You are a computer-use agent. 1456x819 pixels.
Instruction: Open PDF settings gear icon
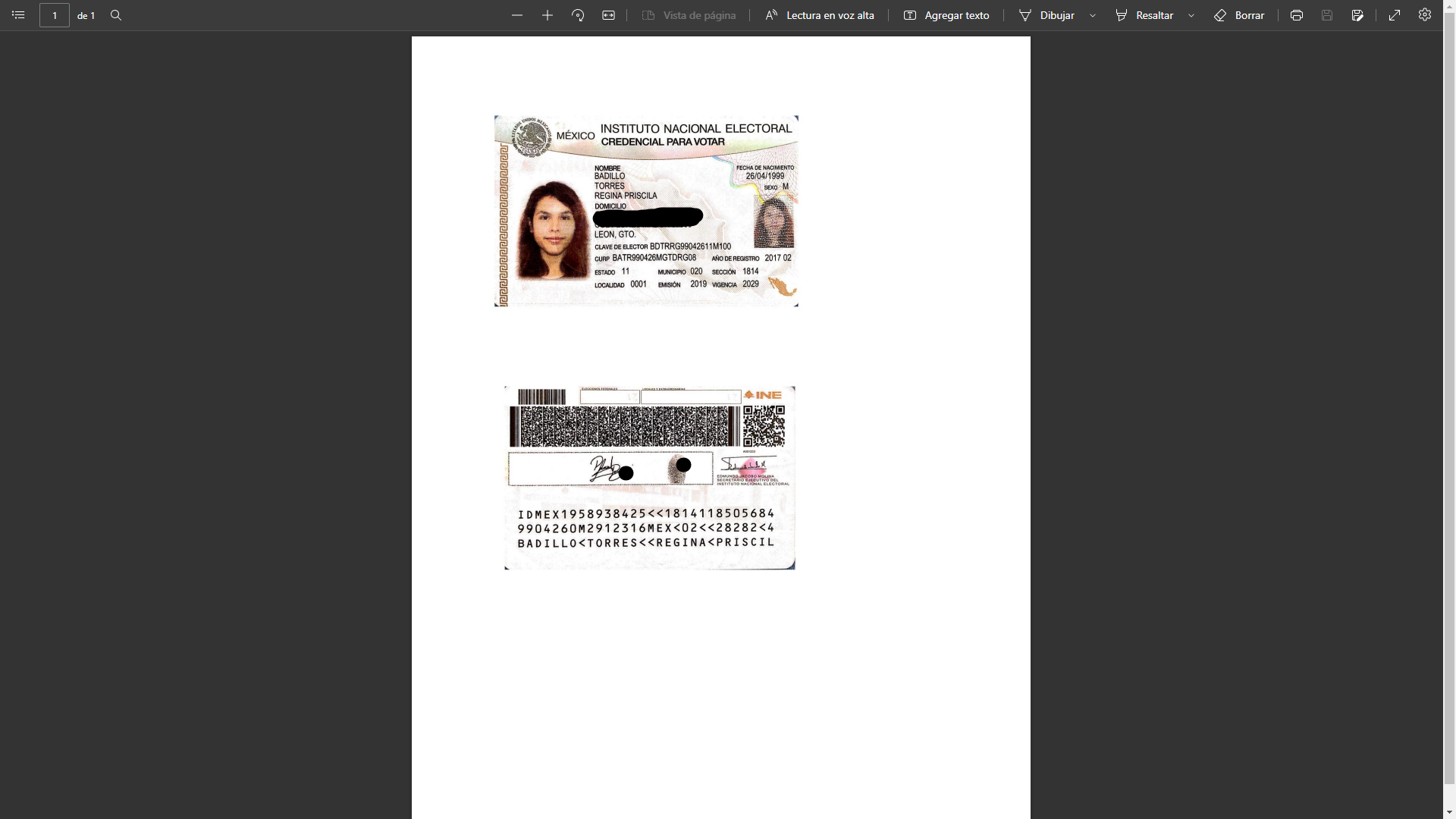pyautogui.click(x=1425, y=15)
